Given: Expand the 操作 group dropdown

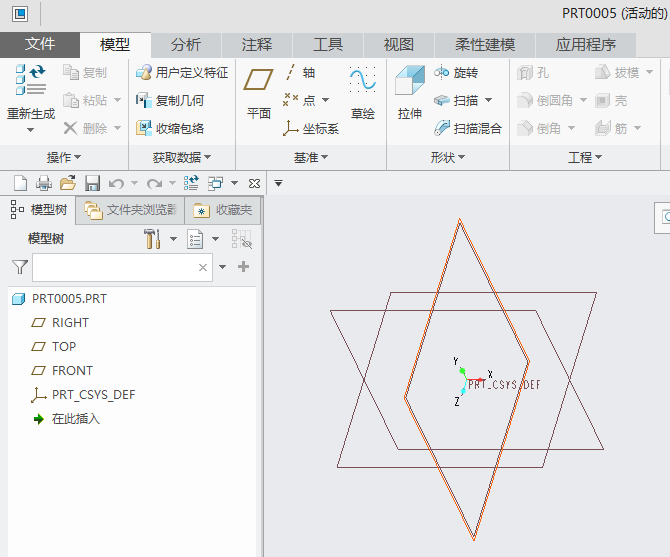Looking at the screenshot, I should click(64, 158).
